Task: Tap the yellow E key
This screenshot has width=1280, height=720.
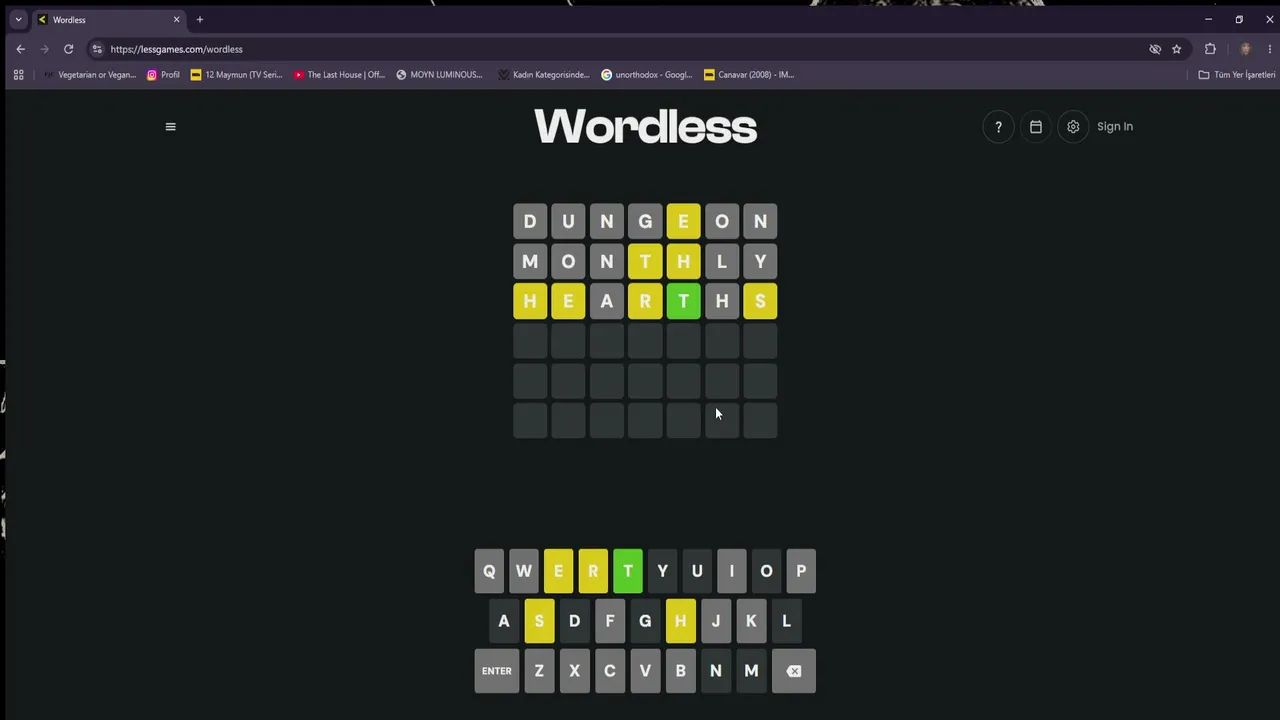Action: pos(558,571)
